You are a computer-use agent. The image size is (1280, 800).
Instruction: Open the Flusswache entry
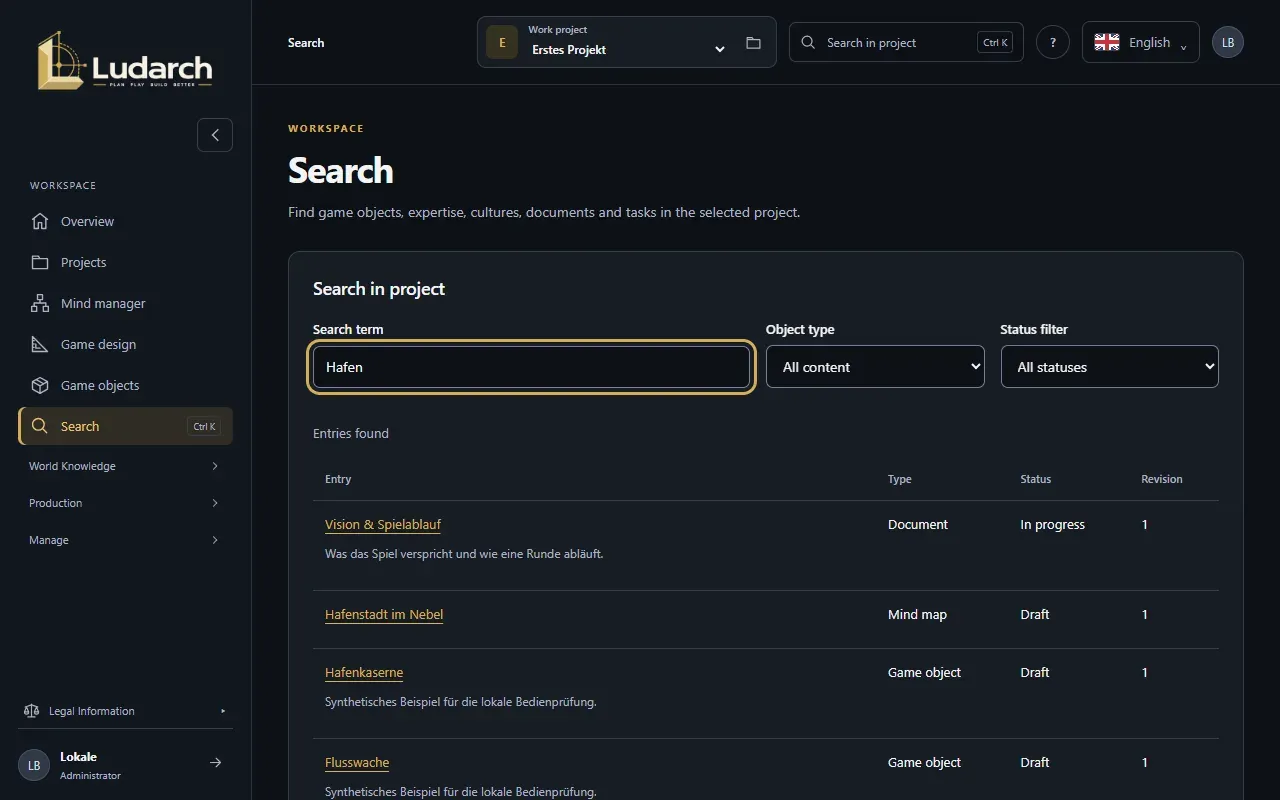pyautogui.click(x=357, y=762)
